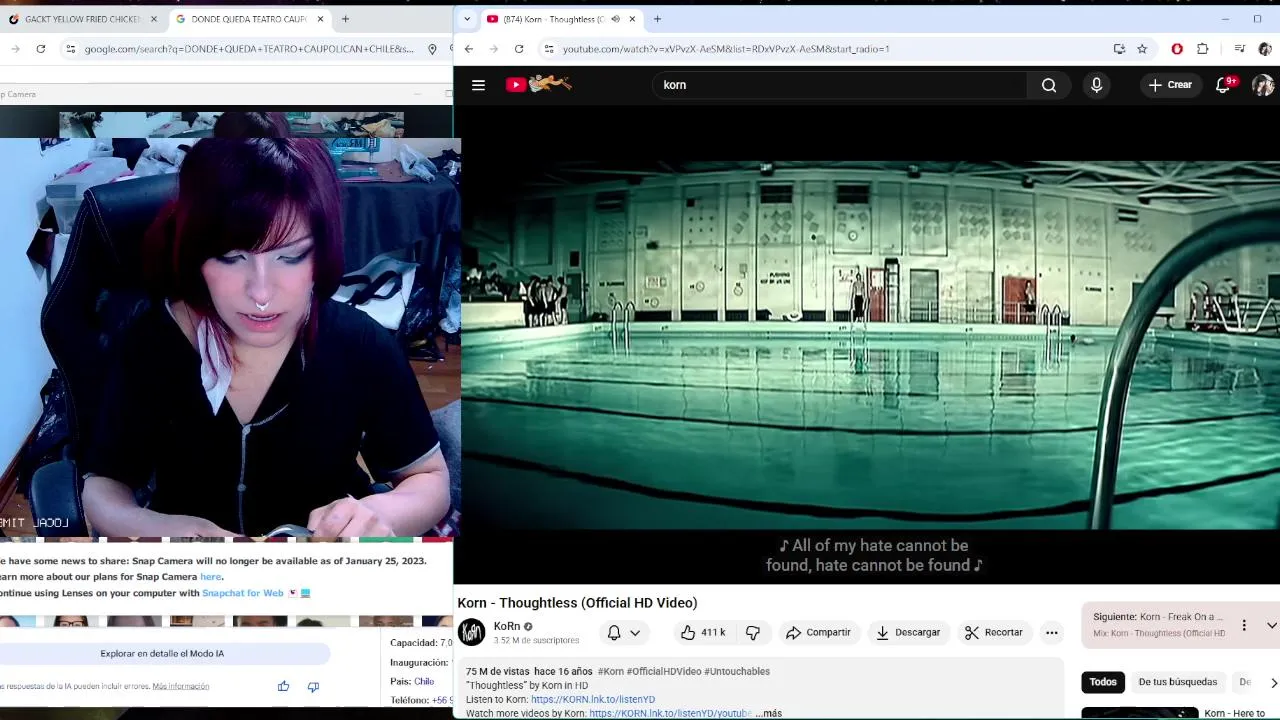The width and height of the screenshot is (1280, 720).
Task: Give thumbs up to the AI answer
Action: 284,686
